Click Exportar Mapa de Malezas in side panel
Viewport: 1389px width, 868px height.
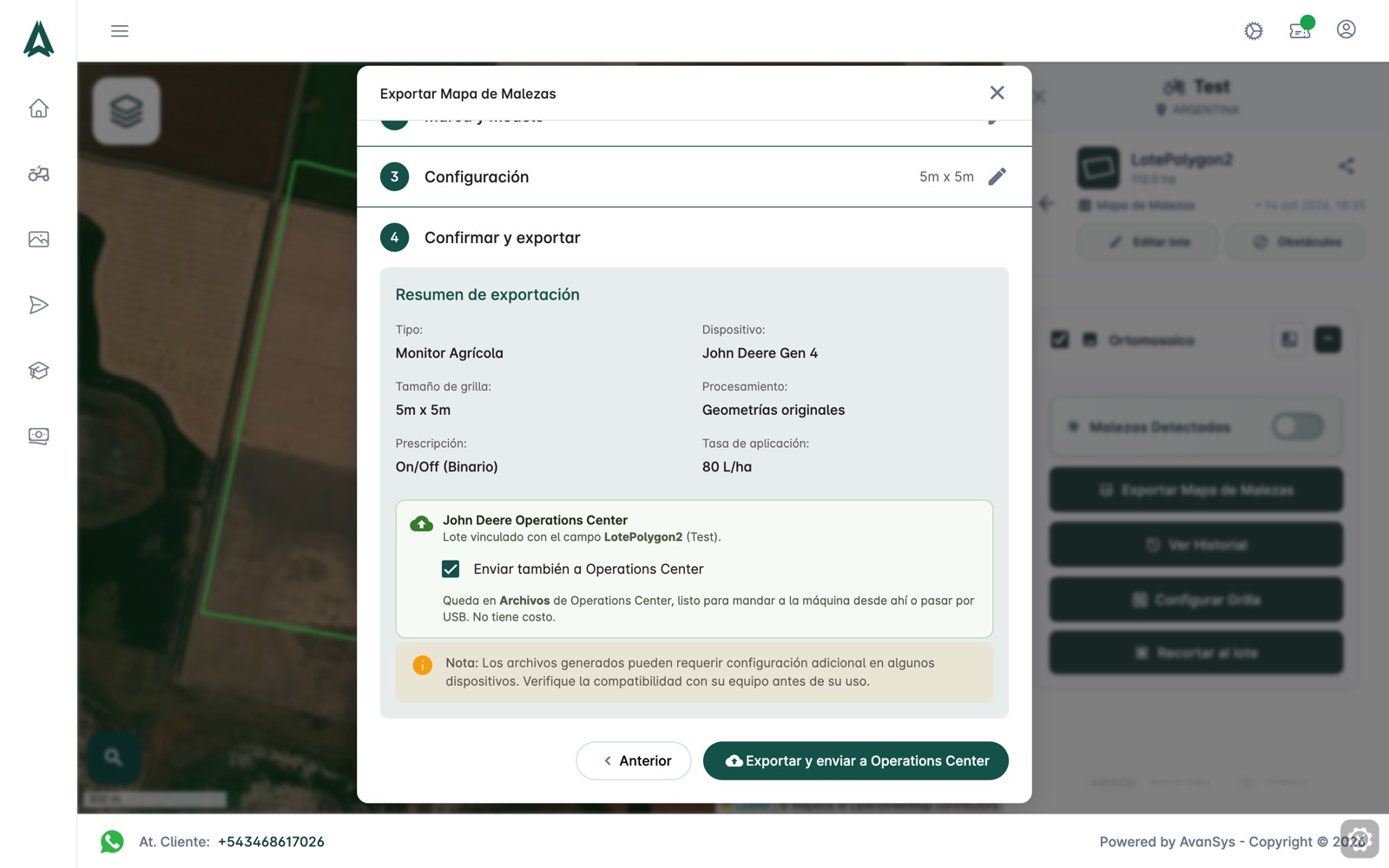coord(1196,490)
